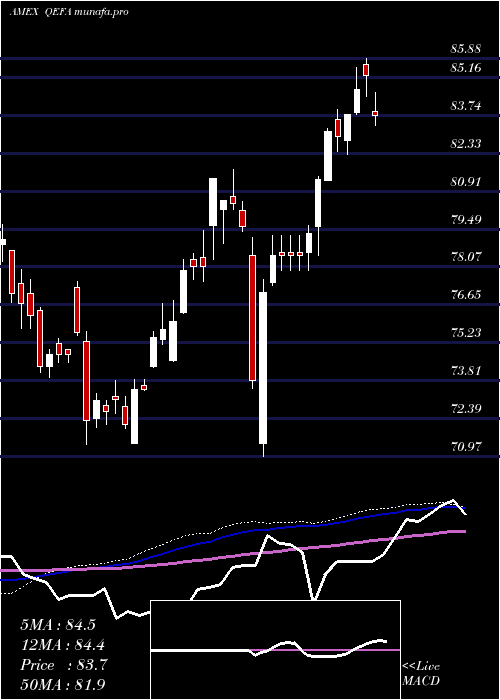500x700 pixels.
Task: Click the AMEX QEFA munafa.pro title
Action: [69, 12]
